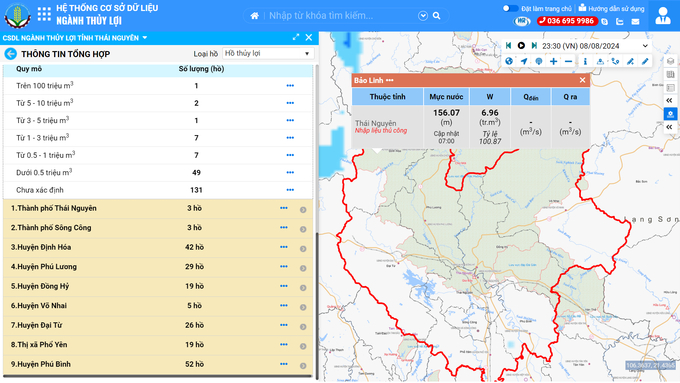Screen dimensions: 680x383
Task: Click the magnifier search icon
Action: click(437, 16)
